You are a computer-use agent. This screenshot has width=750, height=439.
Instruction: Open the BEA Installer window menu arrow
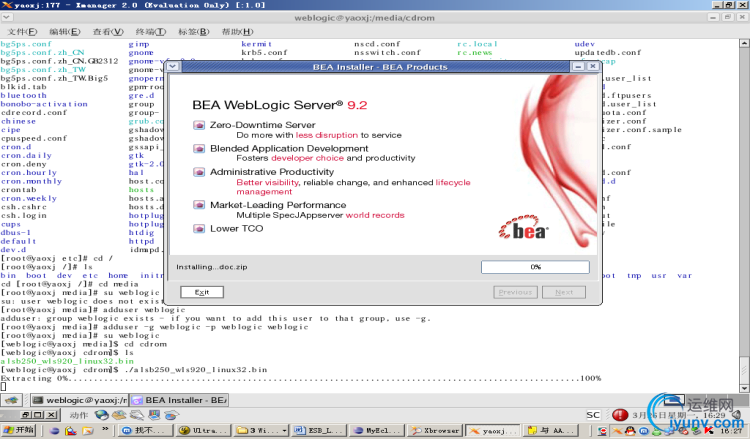173,66
